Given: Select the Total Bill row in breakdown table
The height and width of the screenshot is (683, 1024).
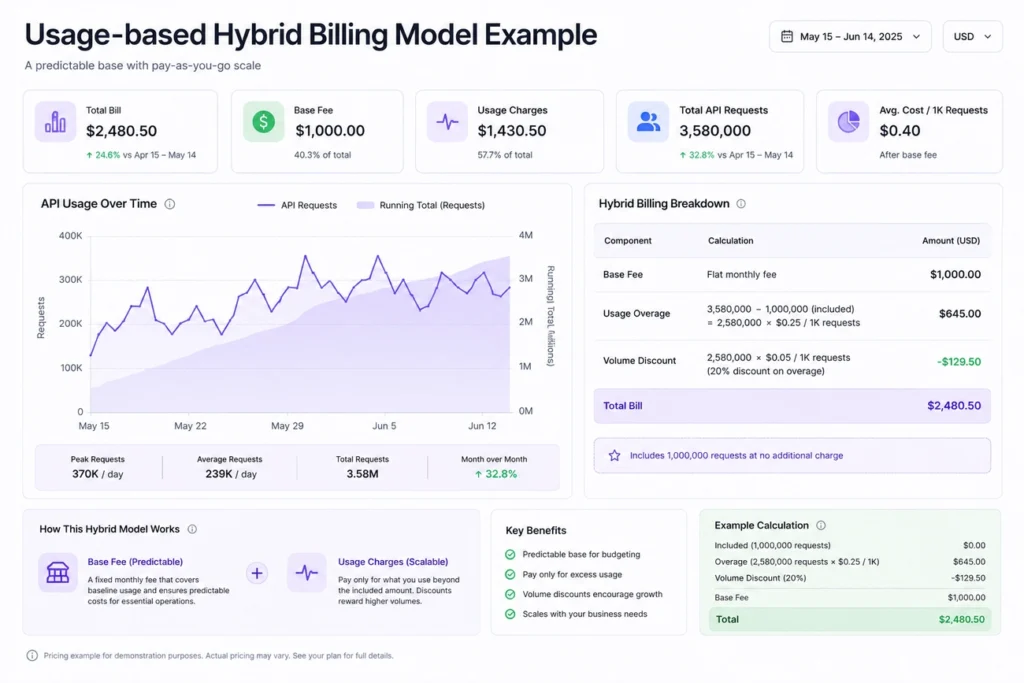Looking at the screenshot, I should point(792,405).
